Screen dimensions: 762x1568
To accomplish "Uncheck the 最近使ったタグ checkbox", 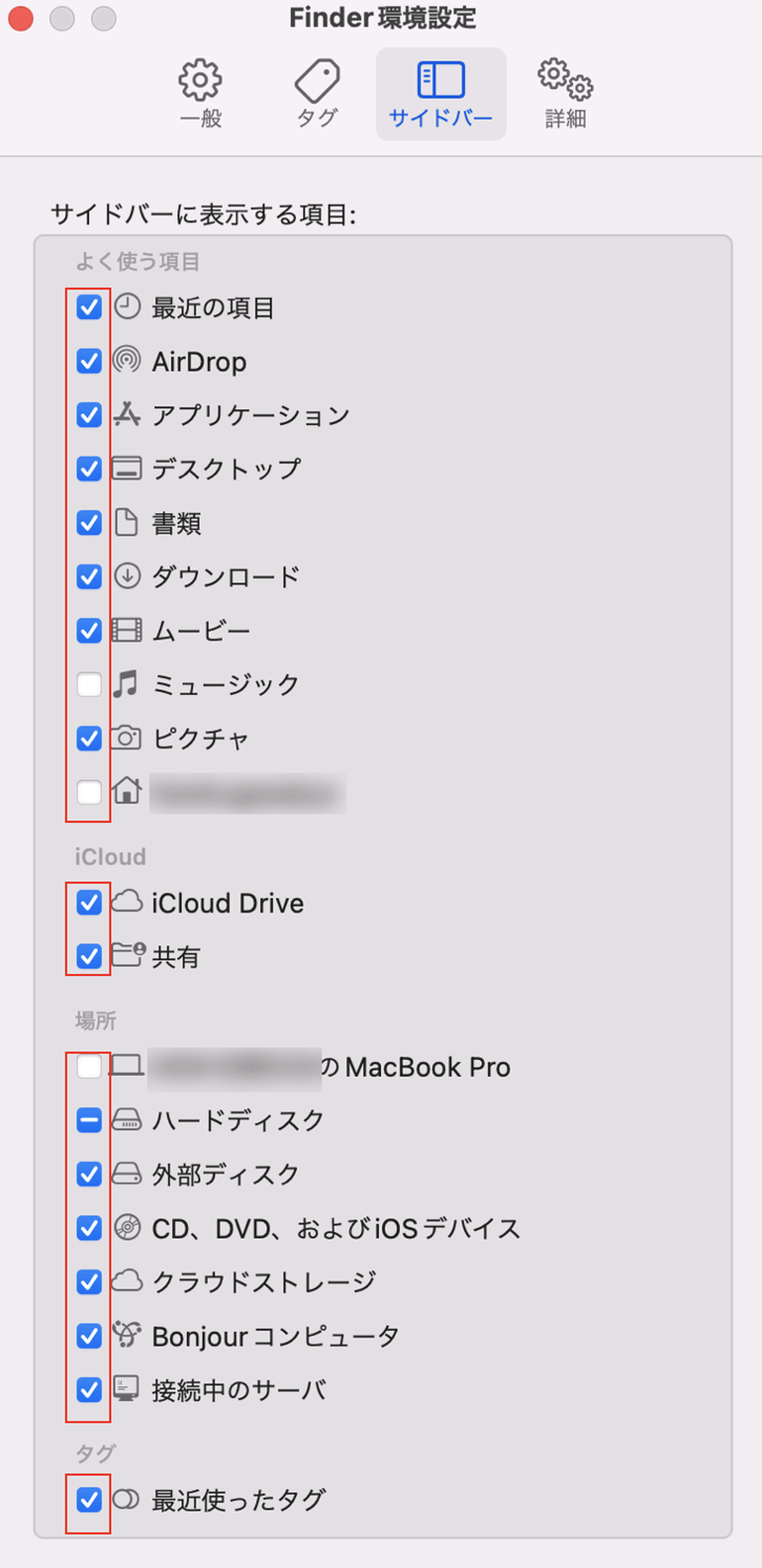I will tap(89, 1500).
